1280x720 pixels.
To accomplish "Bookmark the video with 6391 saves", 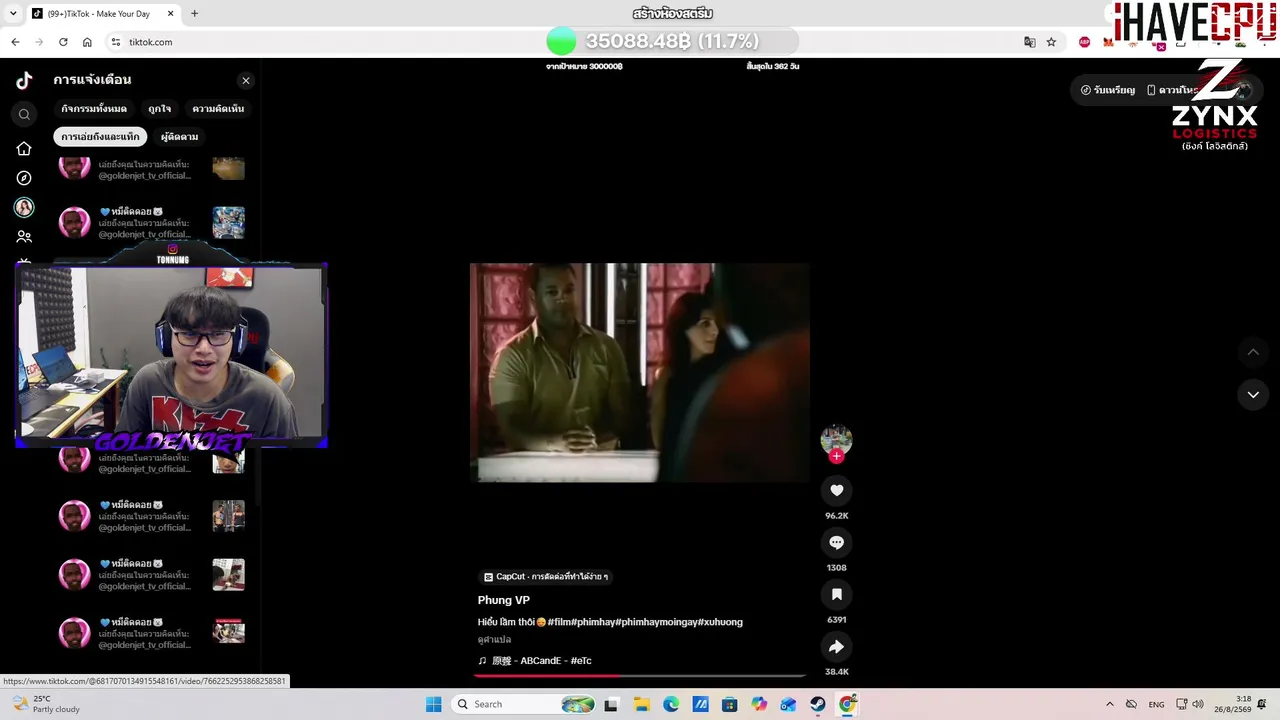I will coord(837,594).
